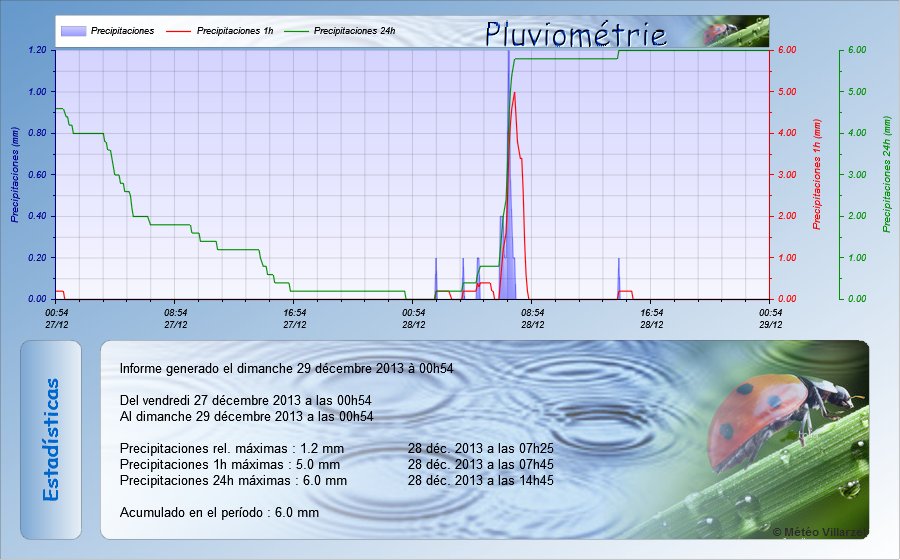Select the Estadísticas side tab
Screen dimensions: 900x560
click(51, 440)
